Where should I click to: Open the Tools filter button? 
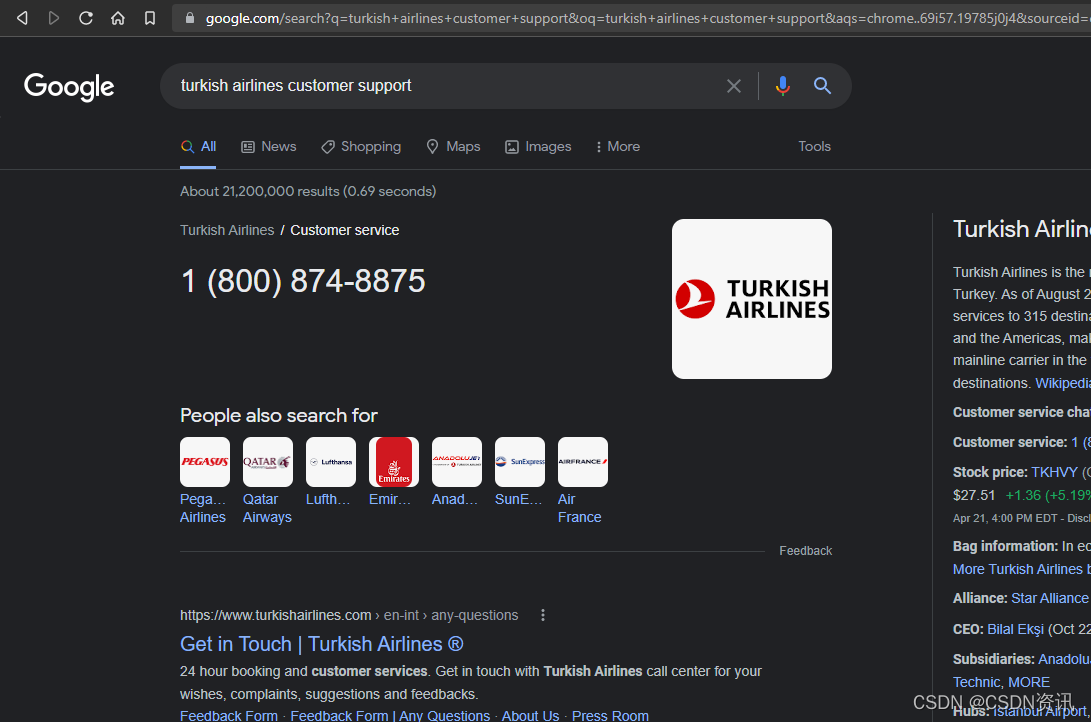tap(814, 147)
